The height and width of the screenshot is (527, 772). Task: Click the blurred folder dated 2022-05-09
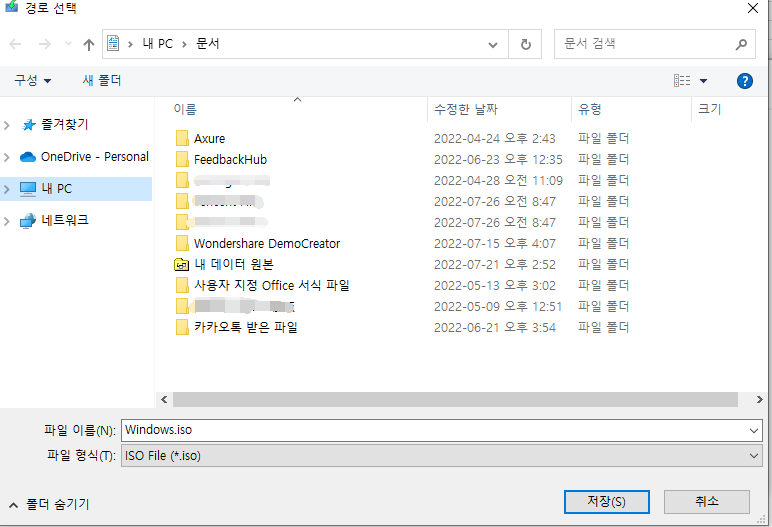pyautogui.click(x=244, y=306)
